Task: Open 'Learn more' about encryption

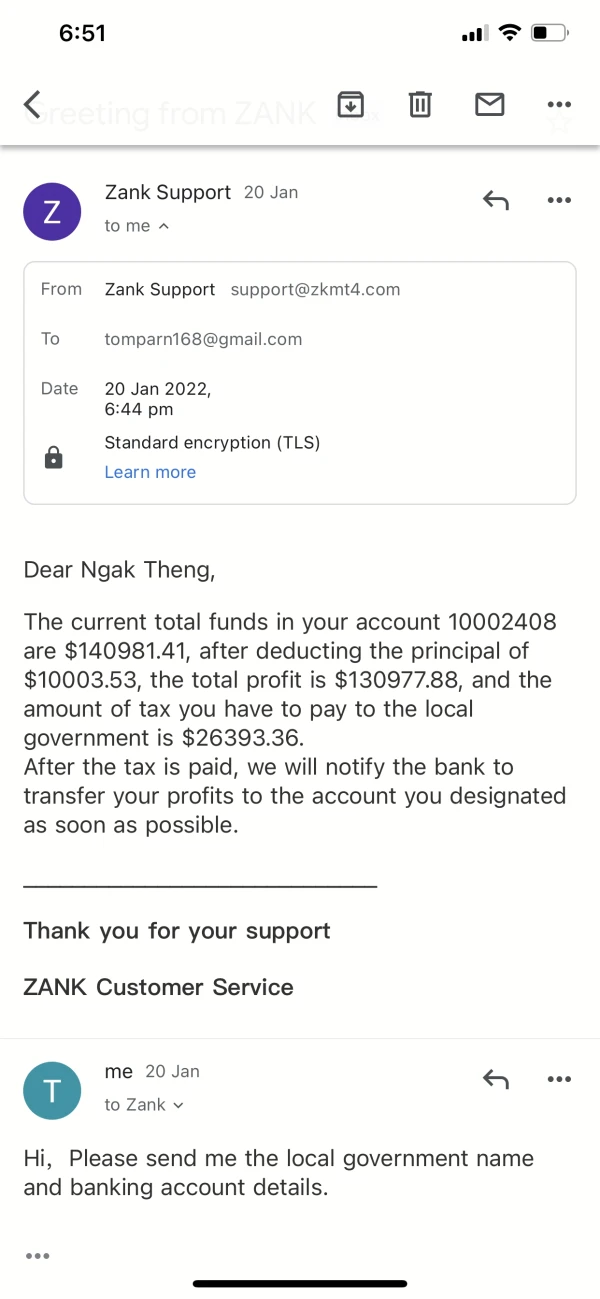Action: pyautogui.click(x=150, y=472)
